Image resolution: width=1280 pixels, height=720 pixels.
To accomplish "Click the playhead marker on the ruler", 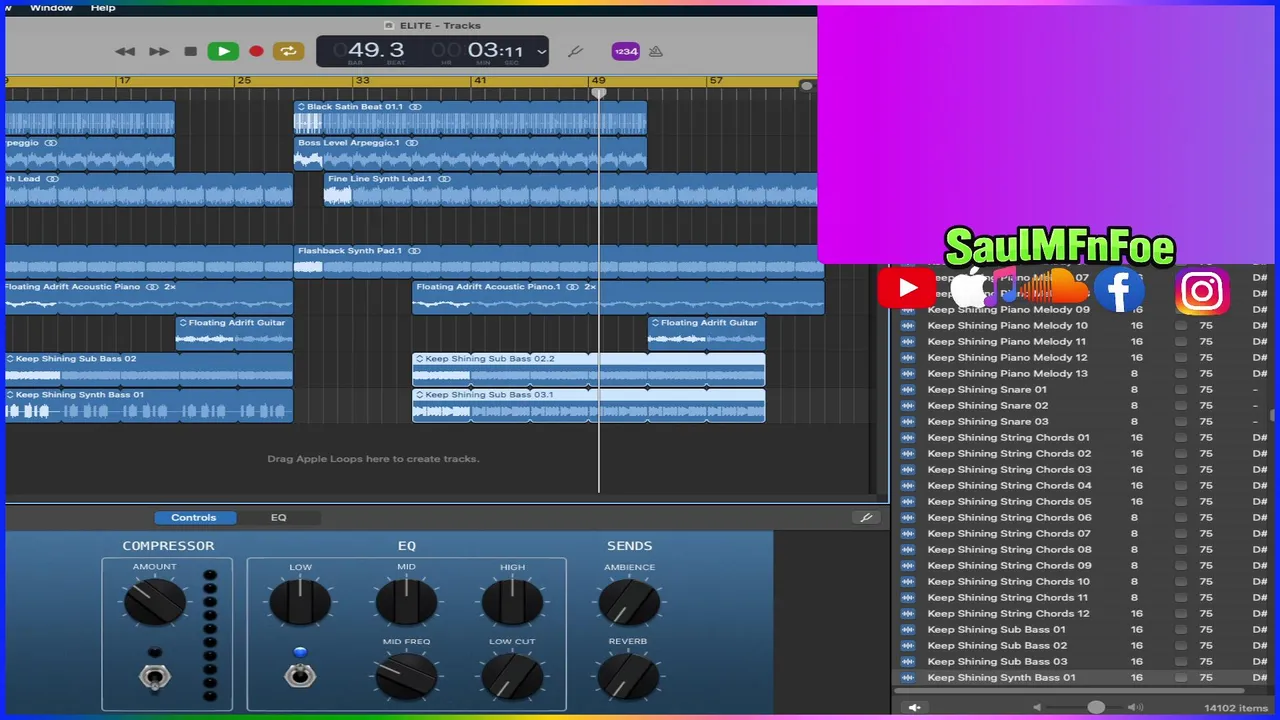I will (599, 93).
